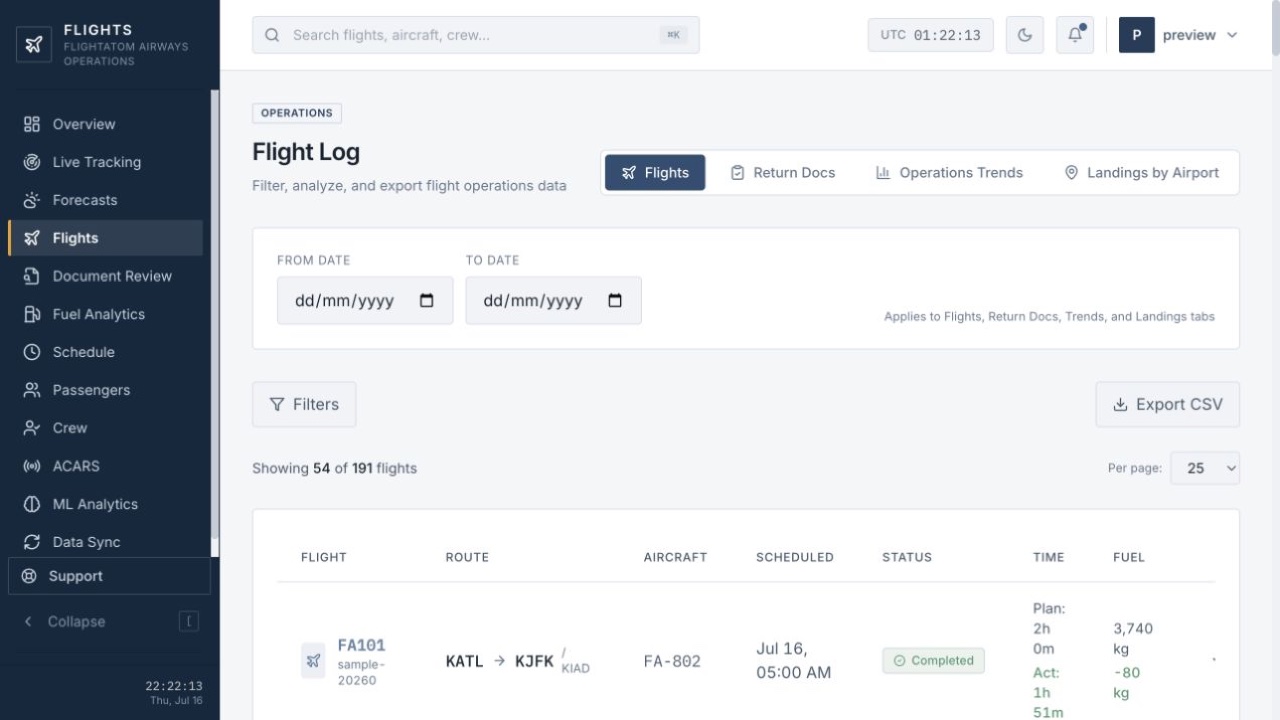Collapse the sidebar
The image size is (1280, 720).
109,622
